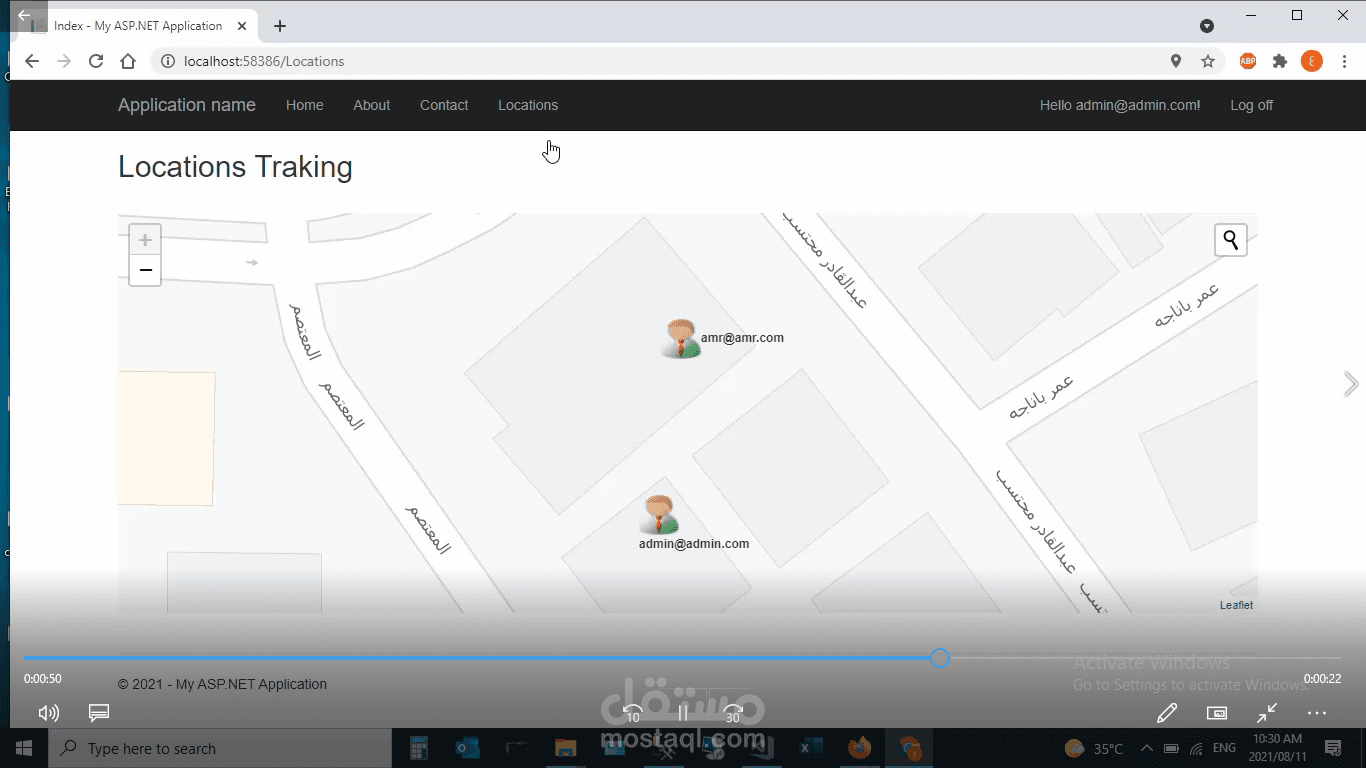This screenshot has height=768, width=1366.
Task: Open the browser home page
Action: (x=128, y=61)
